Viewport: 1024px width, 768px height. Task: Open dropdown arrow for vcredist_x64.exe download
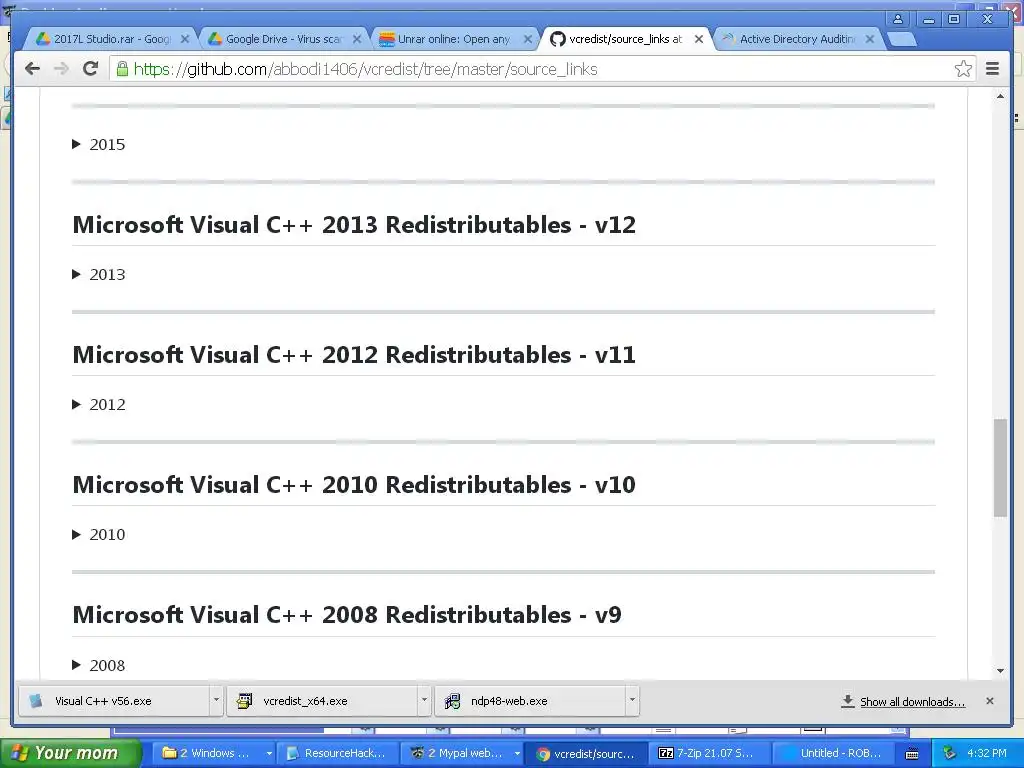(x=424, y=701)
